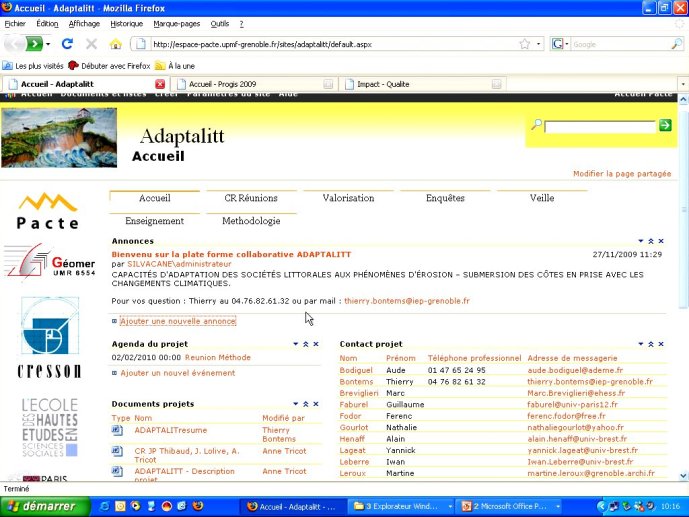Click Ajouter un nouvel événement link

(178, 373)
